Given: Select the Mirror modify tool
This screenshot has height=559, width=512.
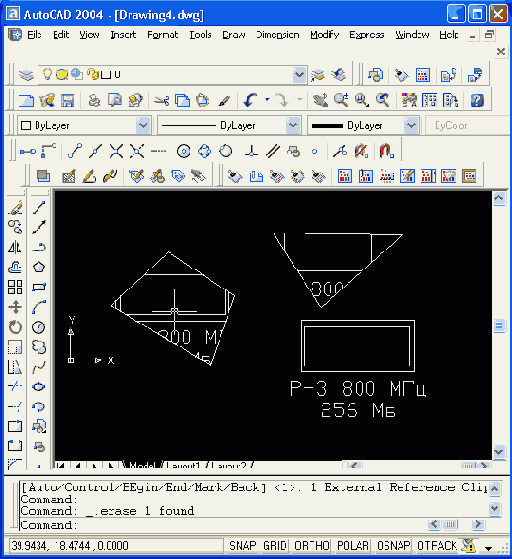Looking at the screenshot, I should pos(15,247).
